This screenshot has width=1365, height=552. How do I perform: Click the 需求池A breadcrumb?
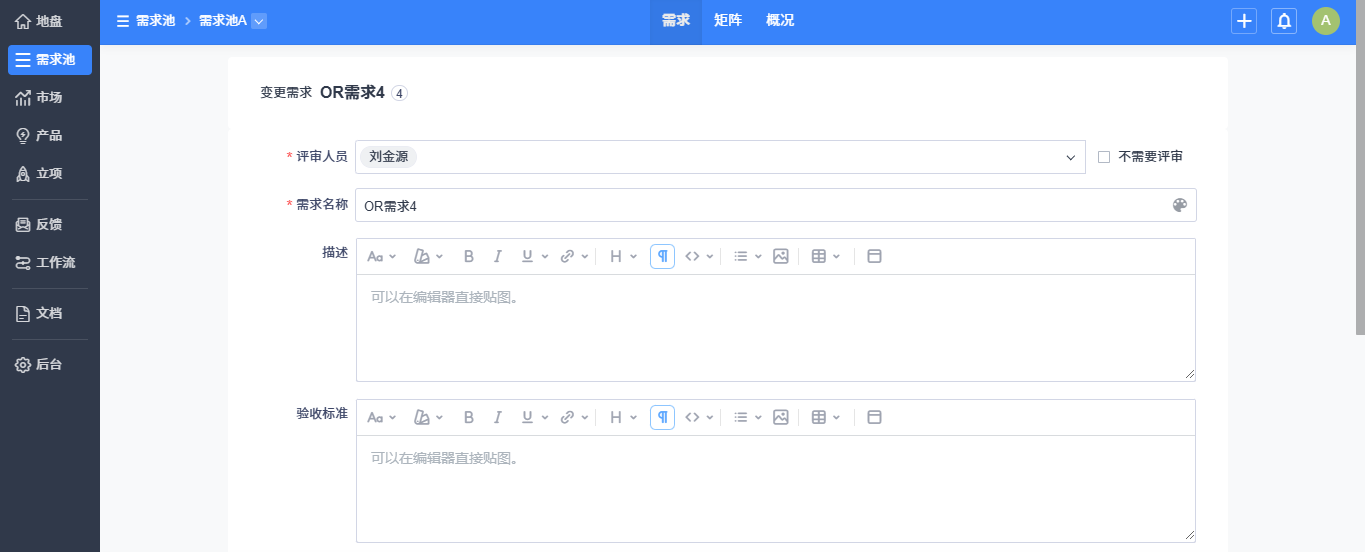tap(223, 20)
